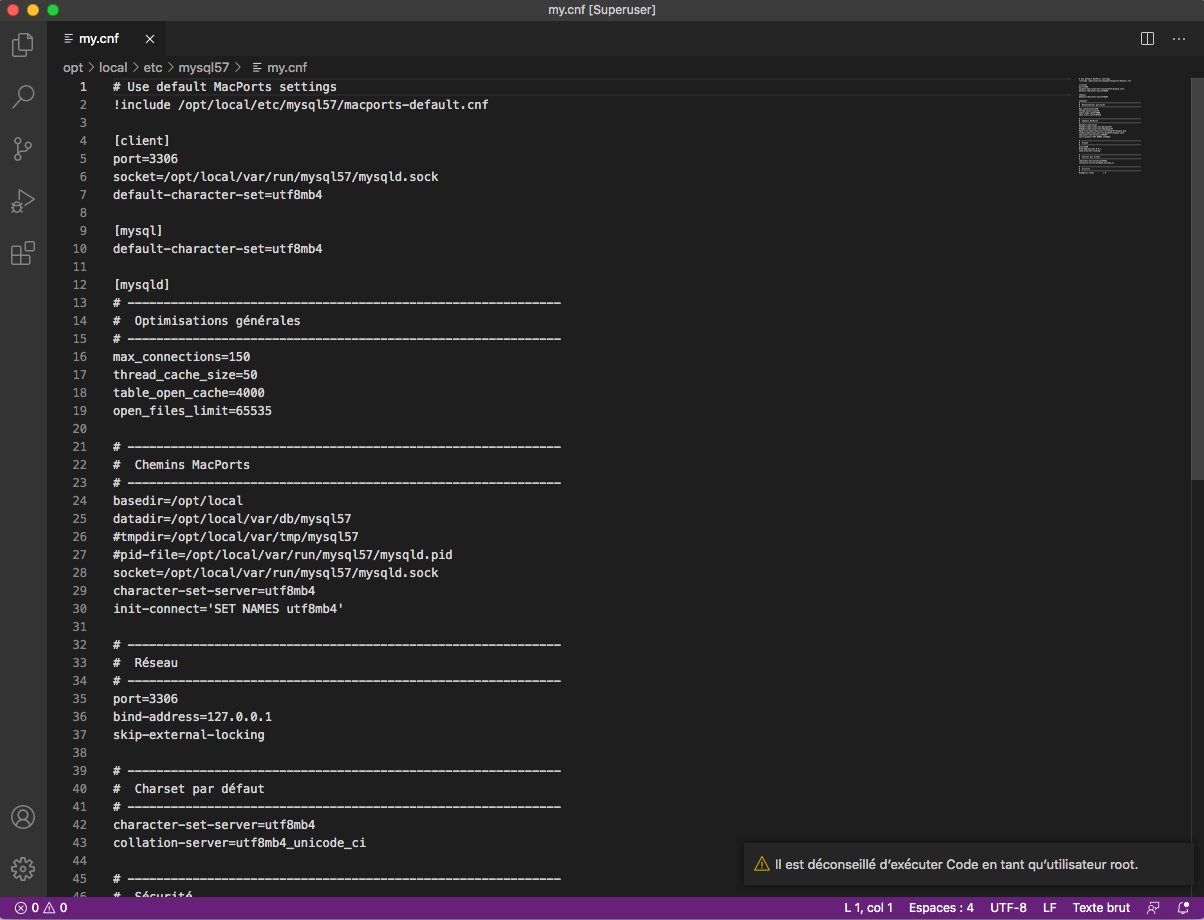This screenshot has width=1204, height=920.
Task: Open notifications bell in status bar
Action: 1183,908
